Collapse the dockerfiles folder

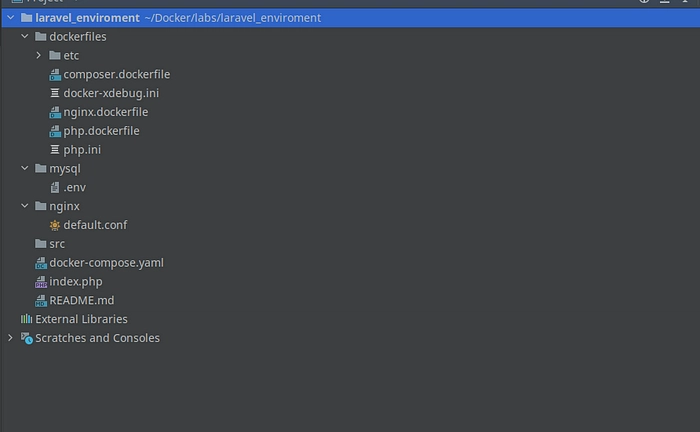[25, 36]
